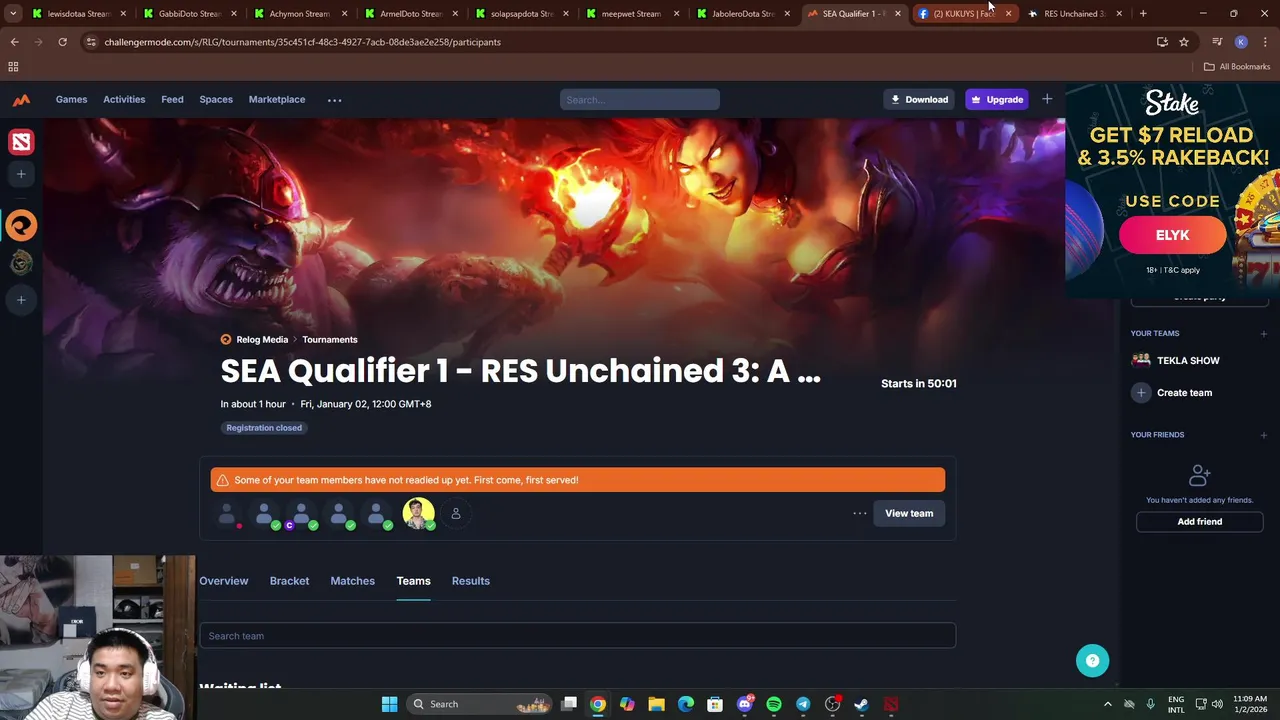
Task: Open the Spaces menu
Action: [x=216, y=99]
